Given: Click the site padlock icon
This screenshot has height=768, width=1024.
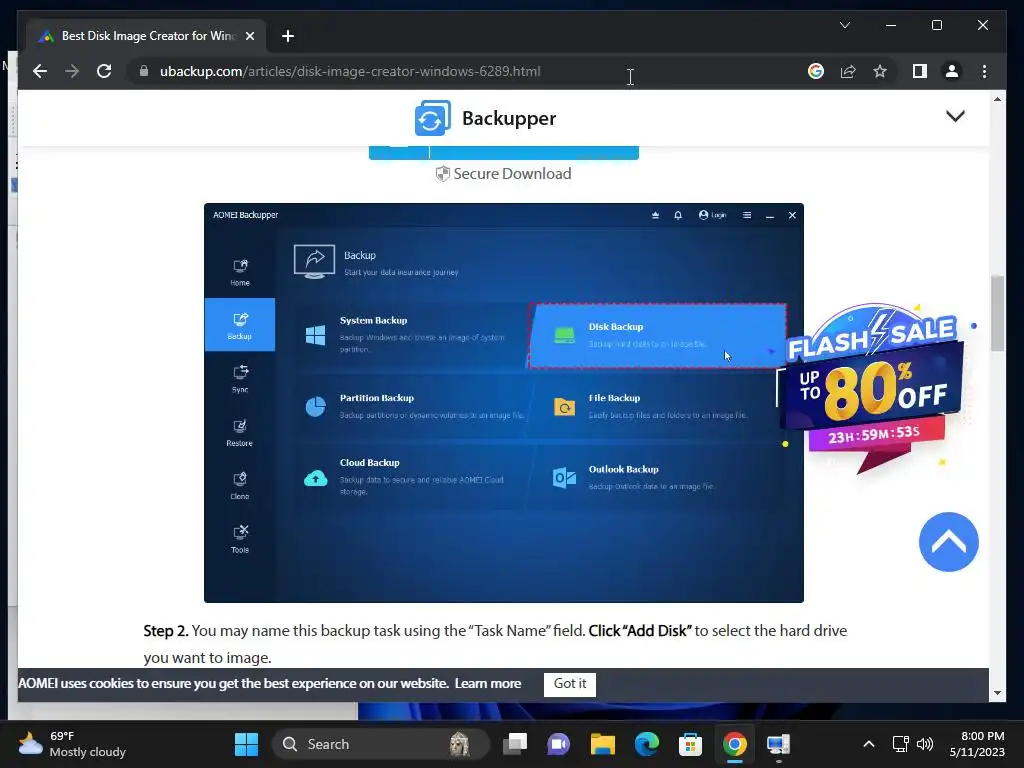Looking at the screenshot, I should click(x=144, y=71).
